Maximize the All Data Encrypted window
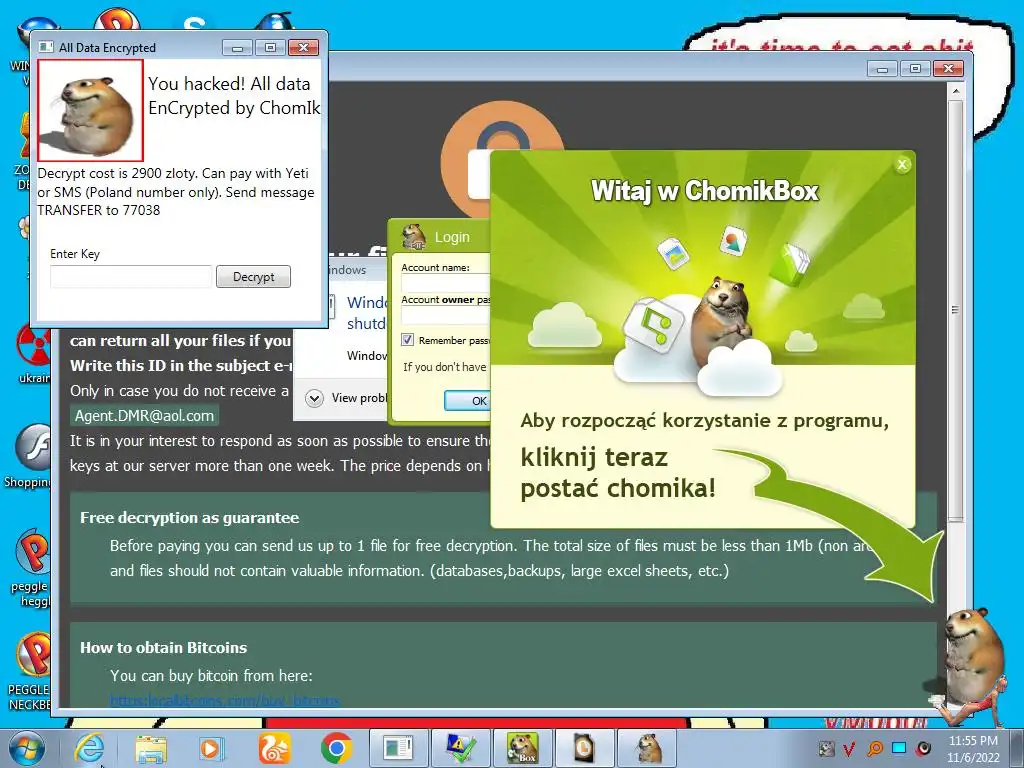1024x768 pixels. point(270,48)
